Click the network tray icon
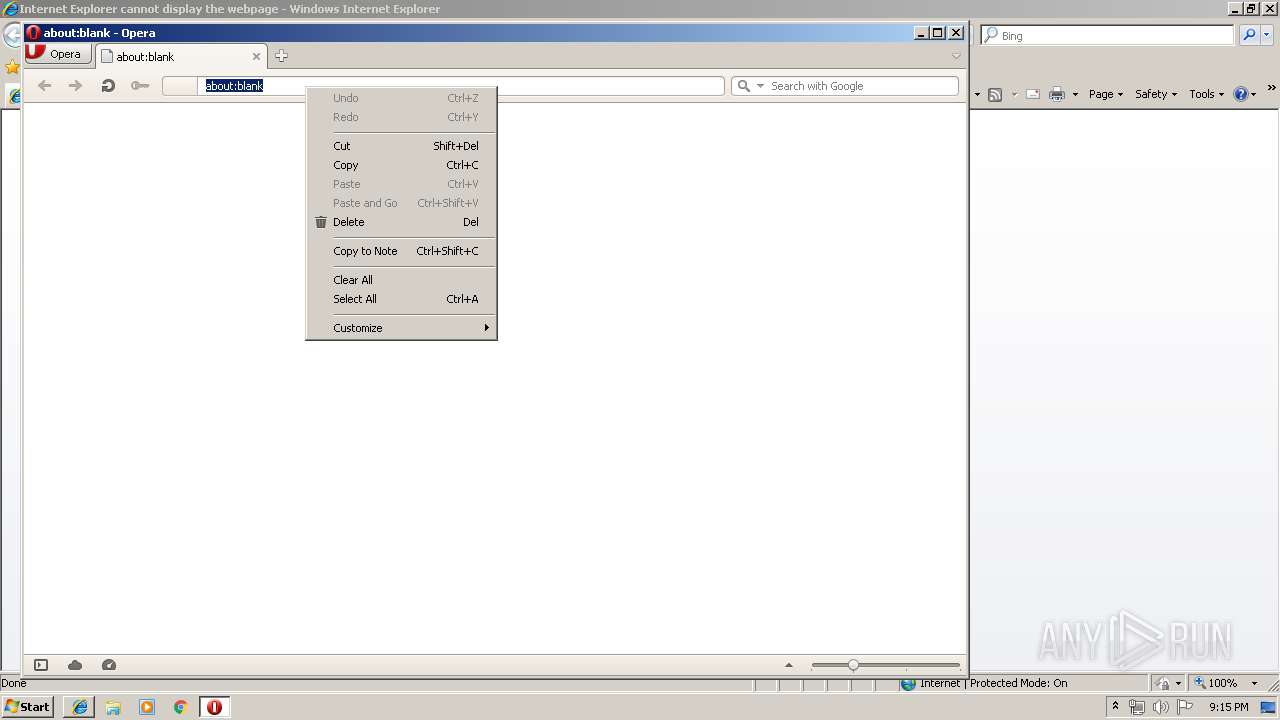Screen dimensions: 1280x720 (1136, 707)
